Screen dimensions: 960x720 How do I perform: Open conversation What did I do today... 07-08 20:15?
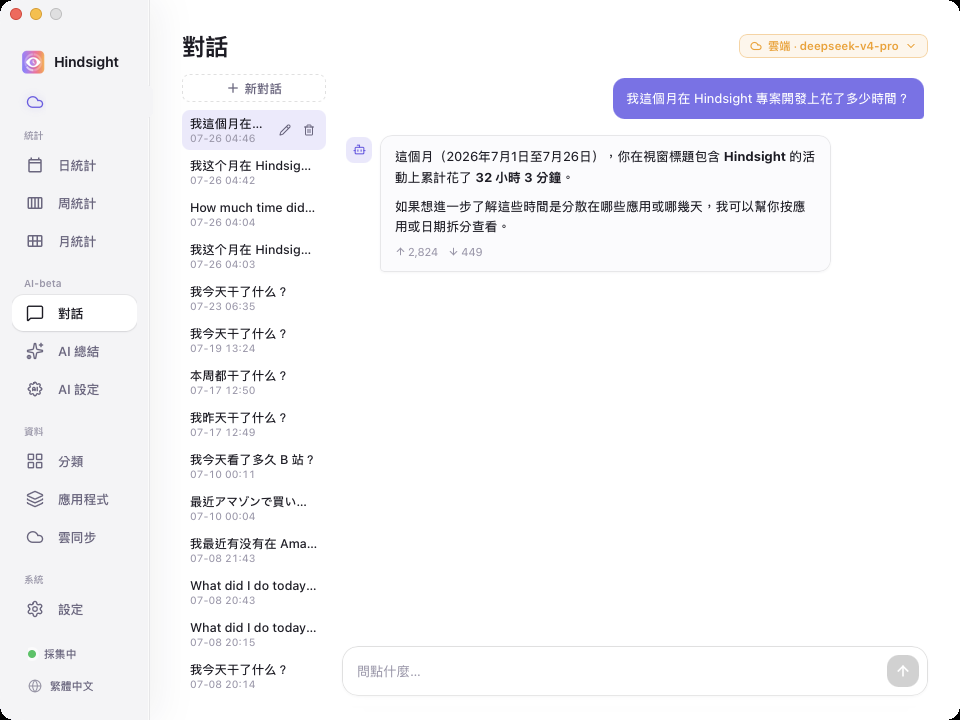click(x=254, y=634)
